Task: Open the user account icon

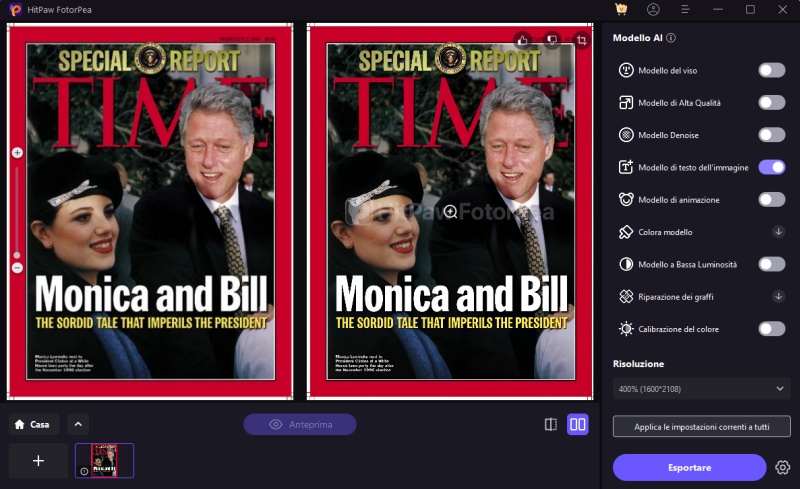Action: 653,9
